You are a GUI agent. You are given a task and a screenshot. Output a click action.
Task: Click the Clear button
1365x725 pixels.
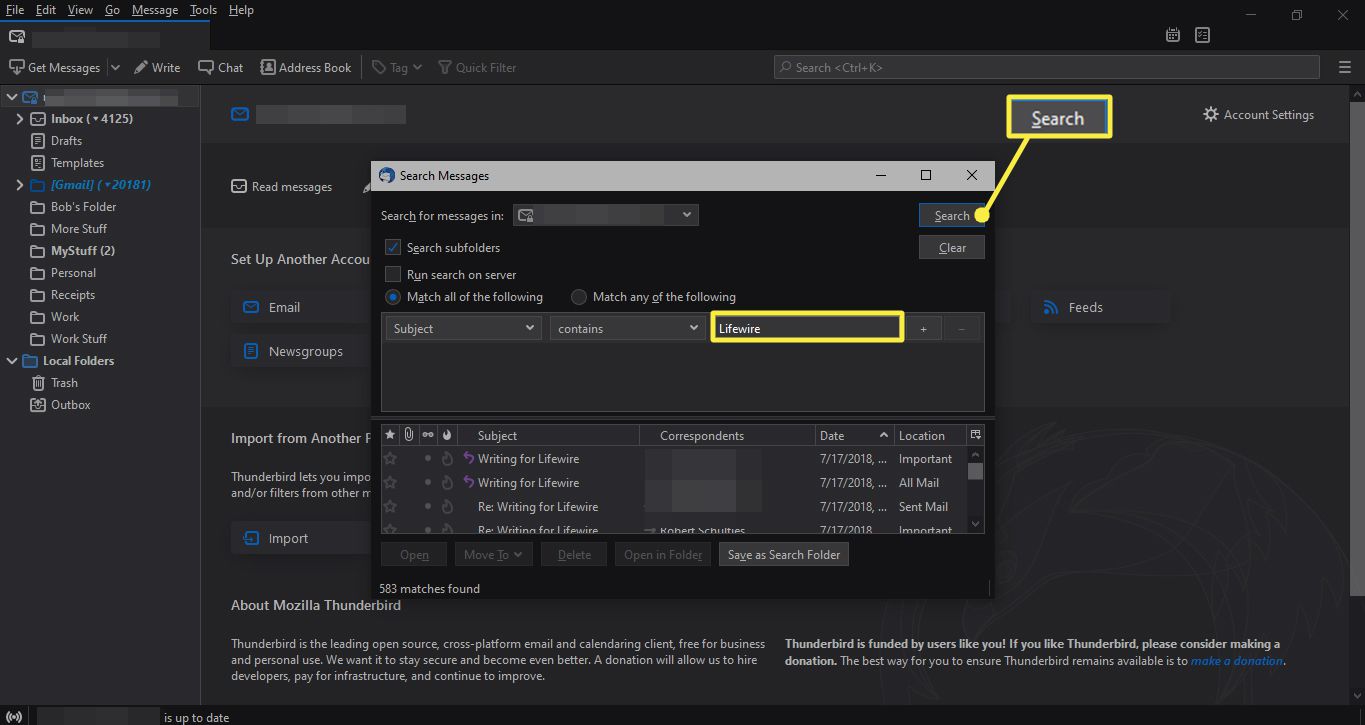(952, 248)
